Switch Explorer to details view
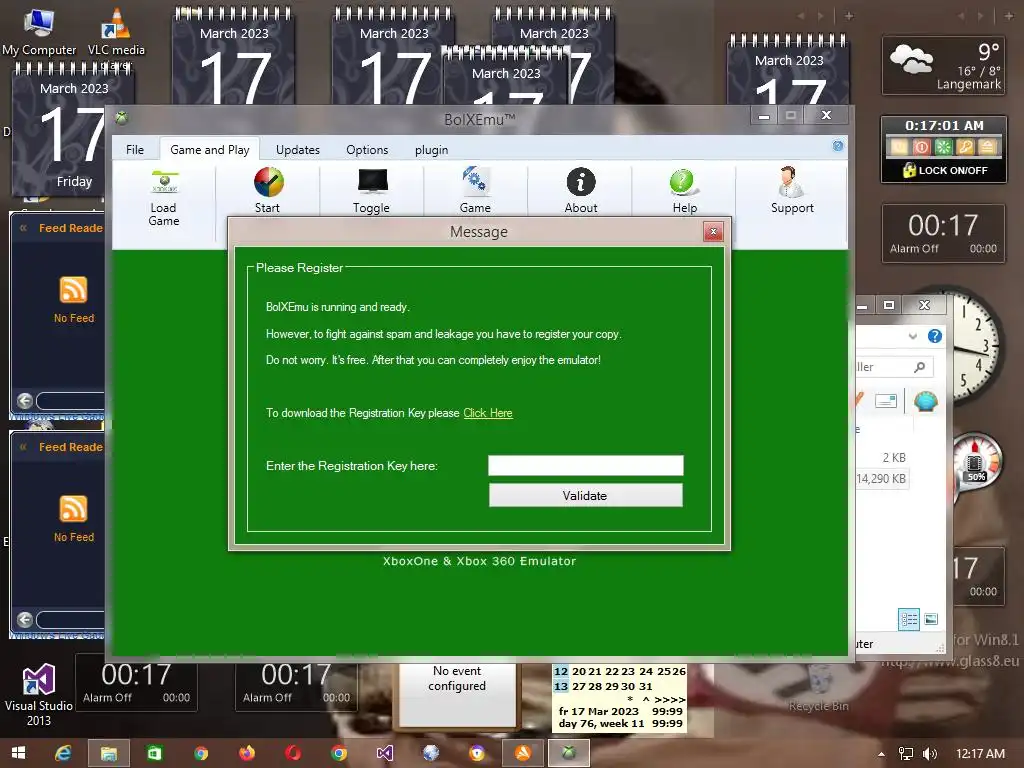Viewport: 1024px width, 768px height. point(909,619)
